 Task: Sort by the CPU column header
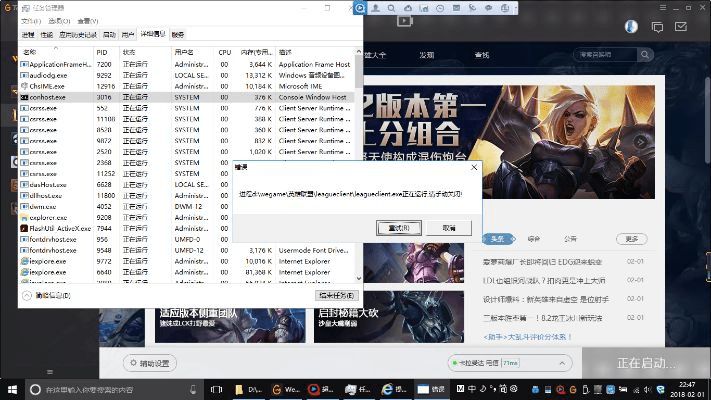224,52
